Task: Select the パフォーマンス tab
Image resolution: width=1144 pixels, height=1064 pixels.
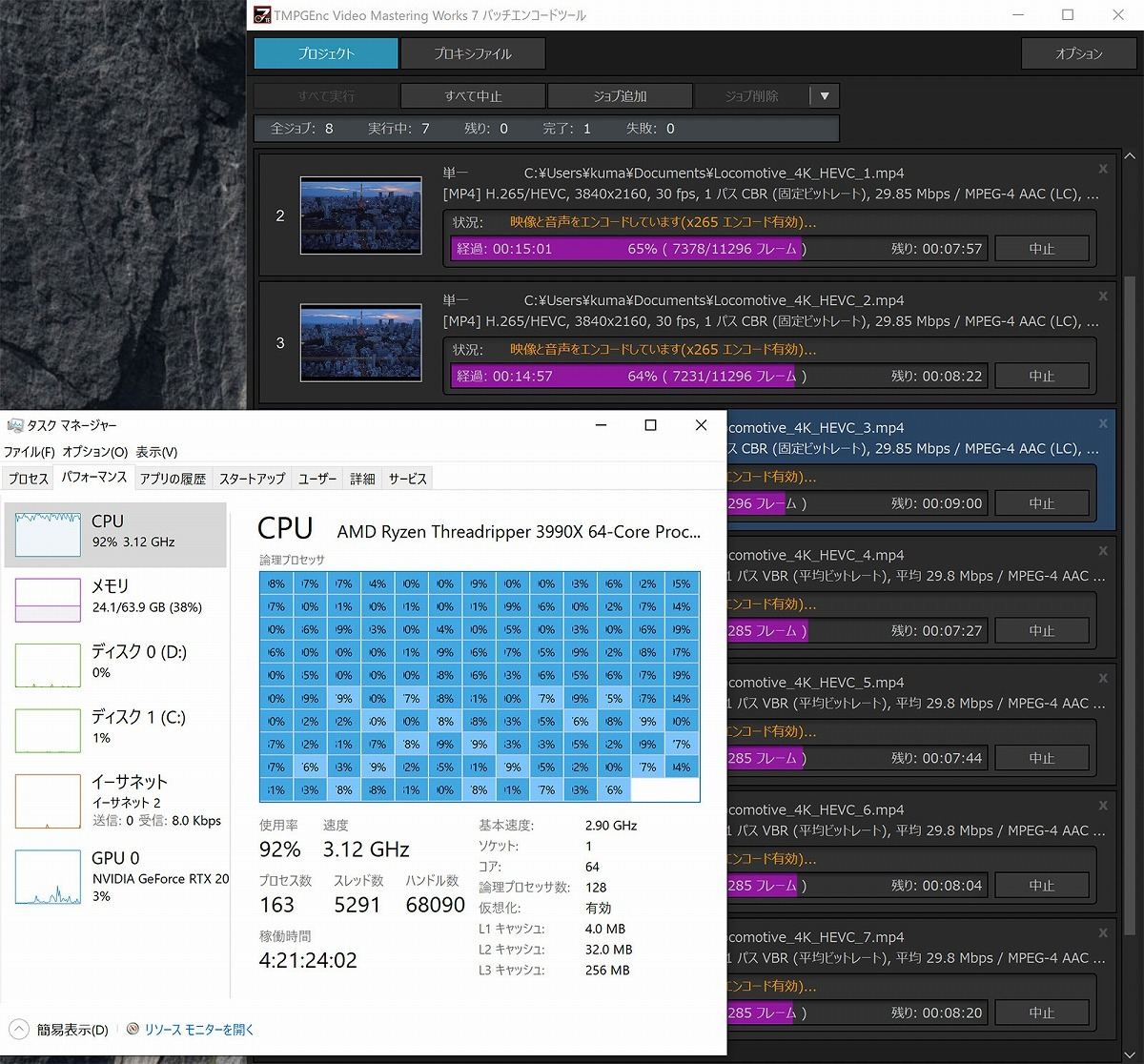Action: [x=93, y=478]
